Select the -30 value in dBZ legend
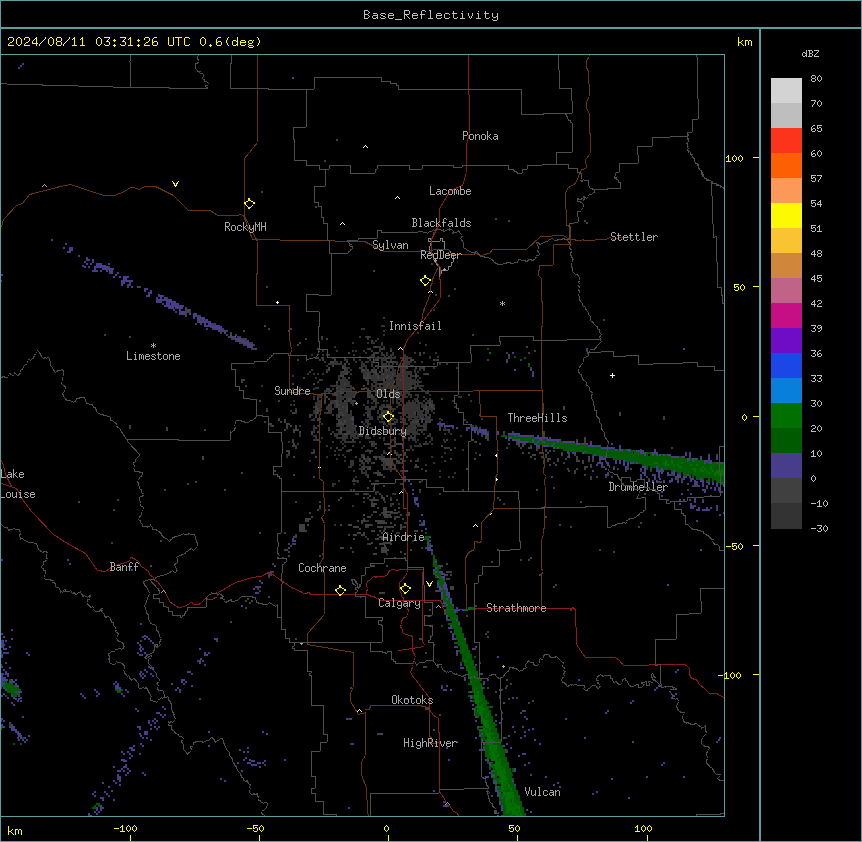 819,528
